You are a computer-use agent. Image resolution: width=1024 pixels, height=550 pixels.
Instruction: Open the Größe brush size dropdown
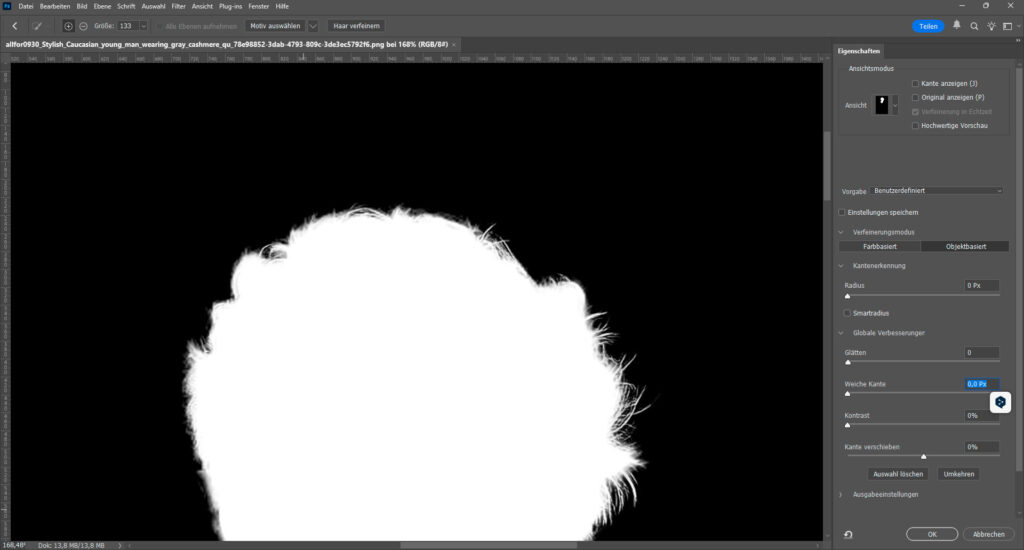click(x=143, y=26)
